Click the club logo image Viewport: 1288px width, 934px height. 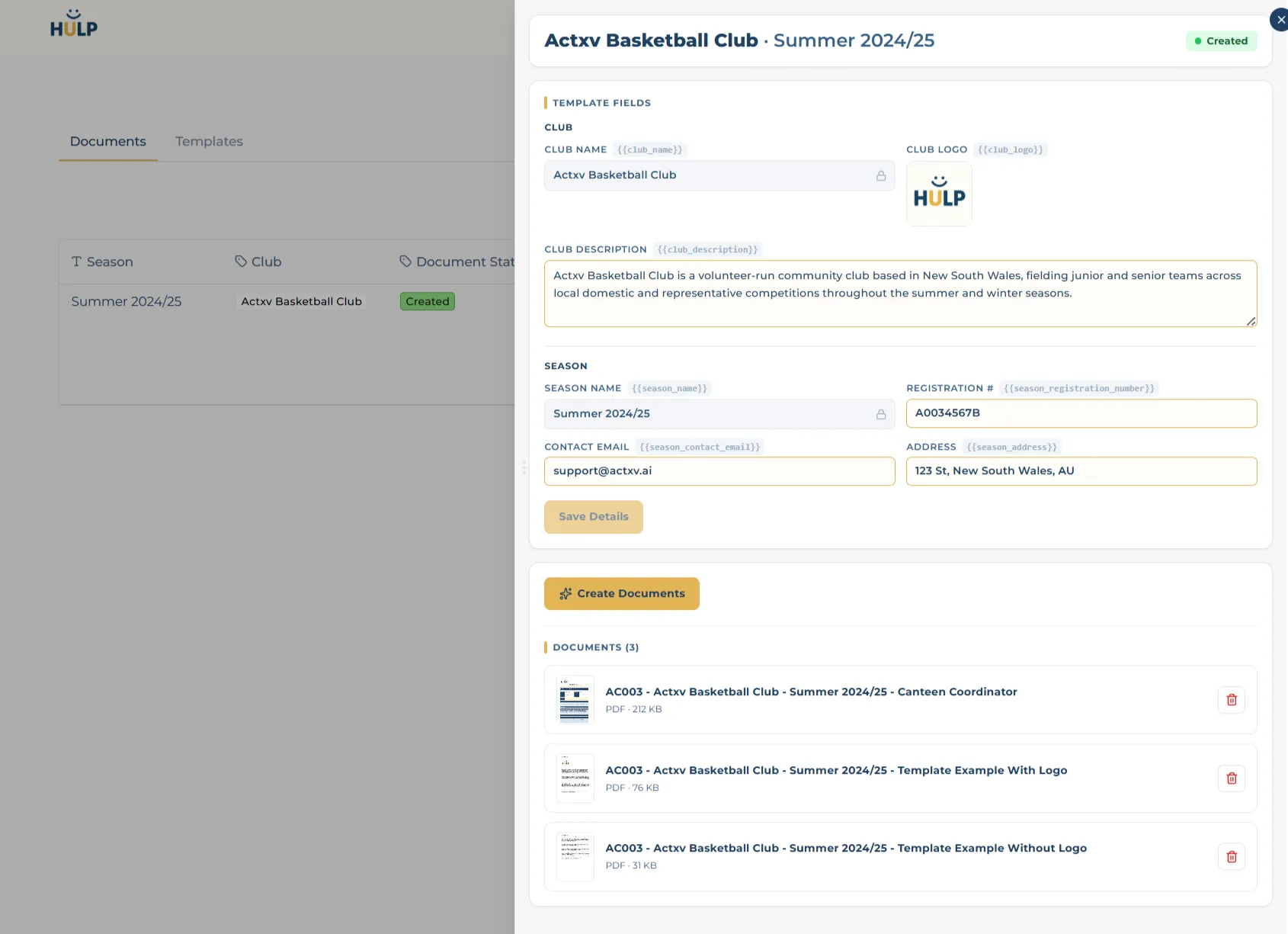(939, 194)
